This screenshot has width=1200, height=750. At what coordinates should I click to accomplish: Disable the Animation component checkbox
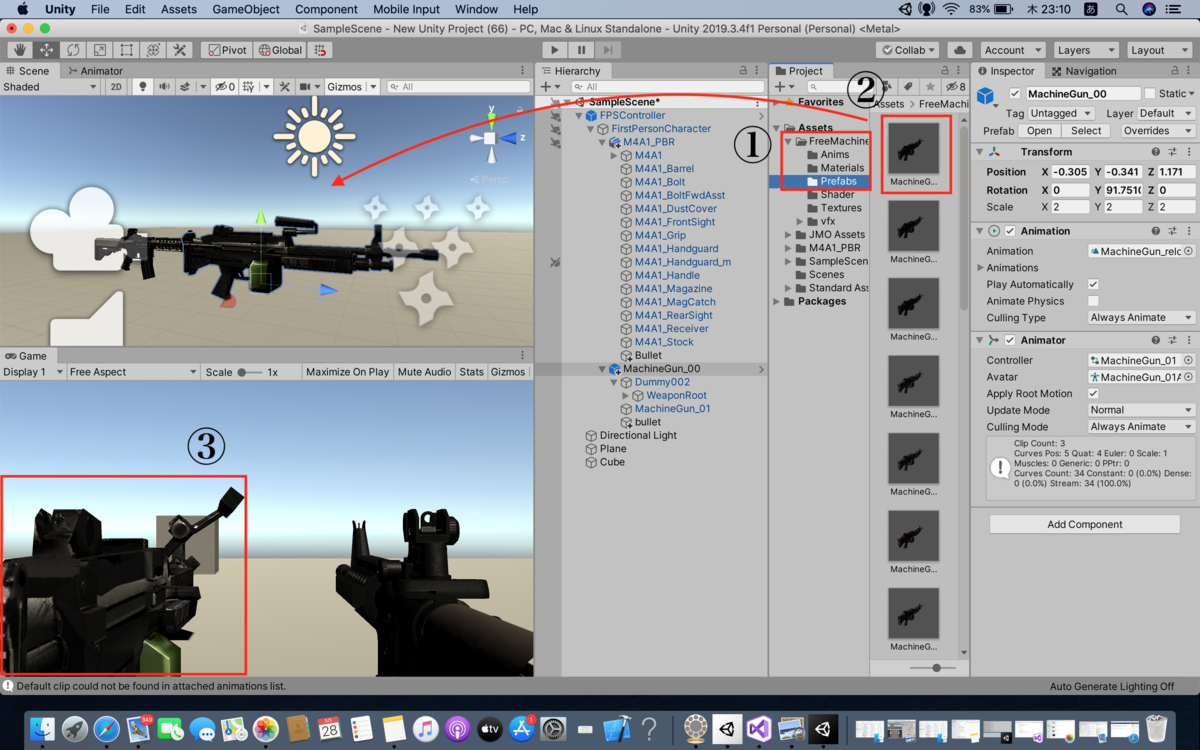(x=1009, y=231)
